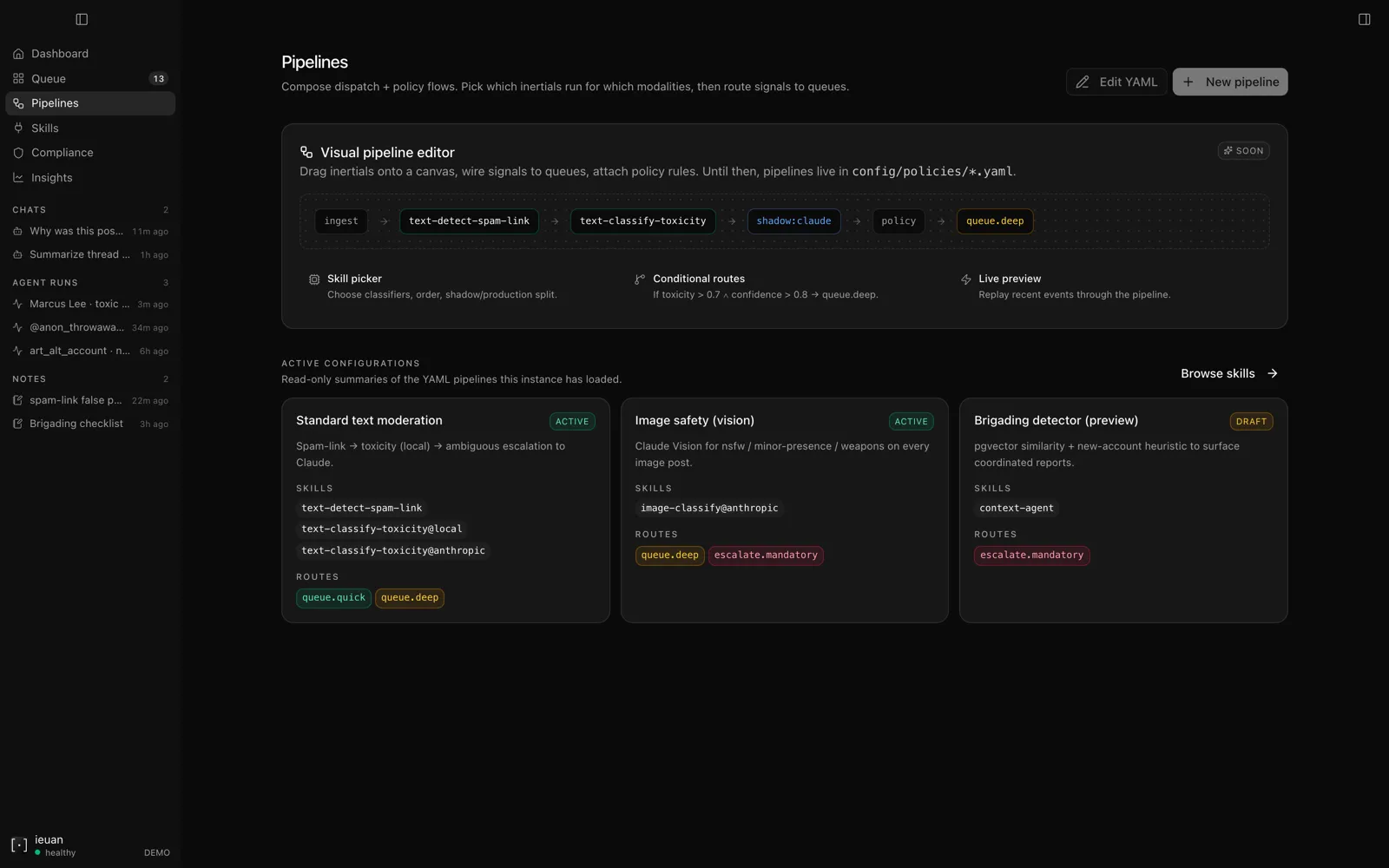Click the text-classify-toxicity canvas node
The height and width of the screenshot is (868, 1389).
(642, 221)
